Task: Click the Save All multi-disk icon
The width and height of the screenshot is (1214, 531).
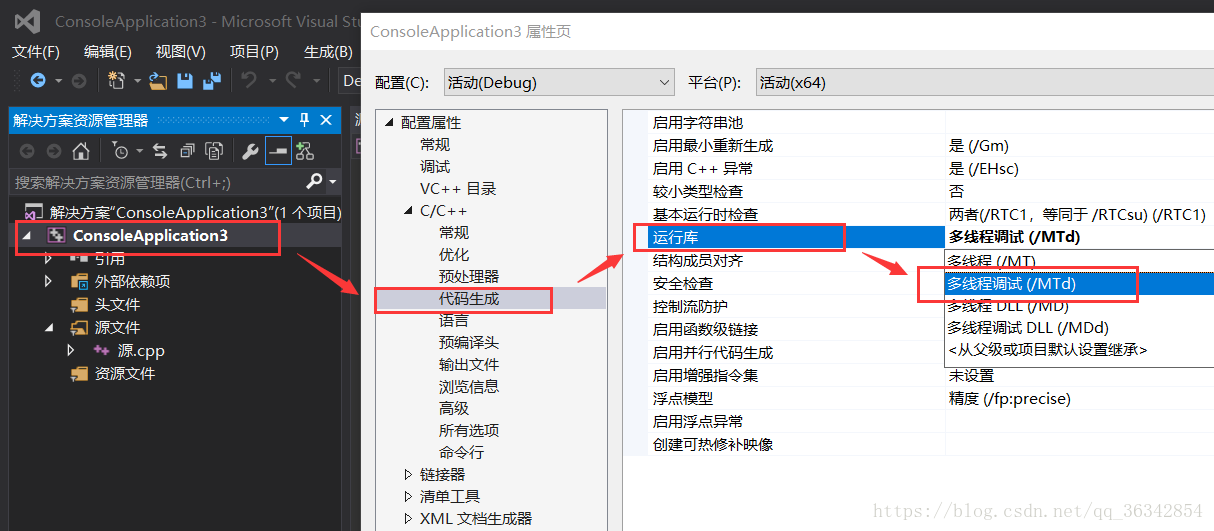Action: (x=212, y=80)
